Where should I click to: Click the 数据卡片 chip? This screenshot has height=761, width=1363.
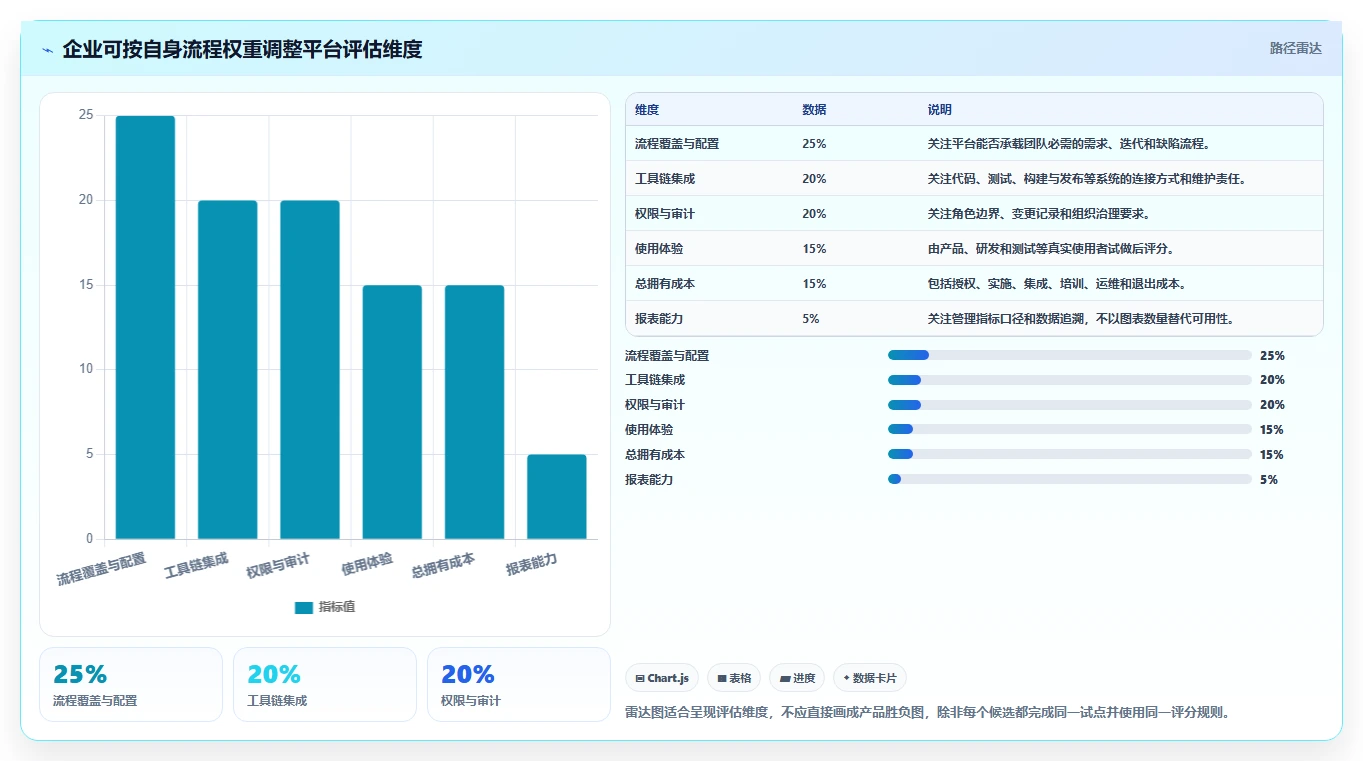[x=870, y=678]
